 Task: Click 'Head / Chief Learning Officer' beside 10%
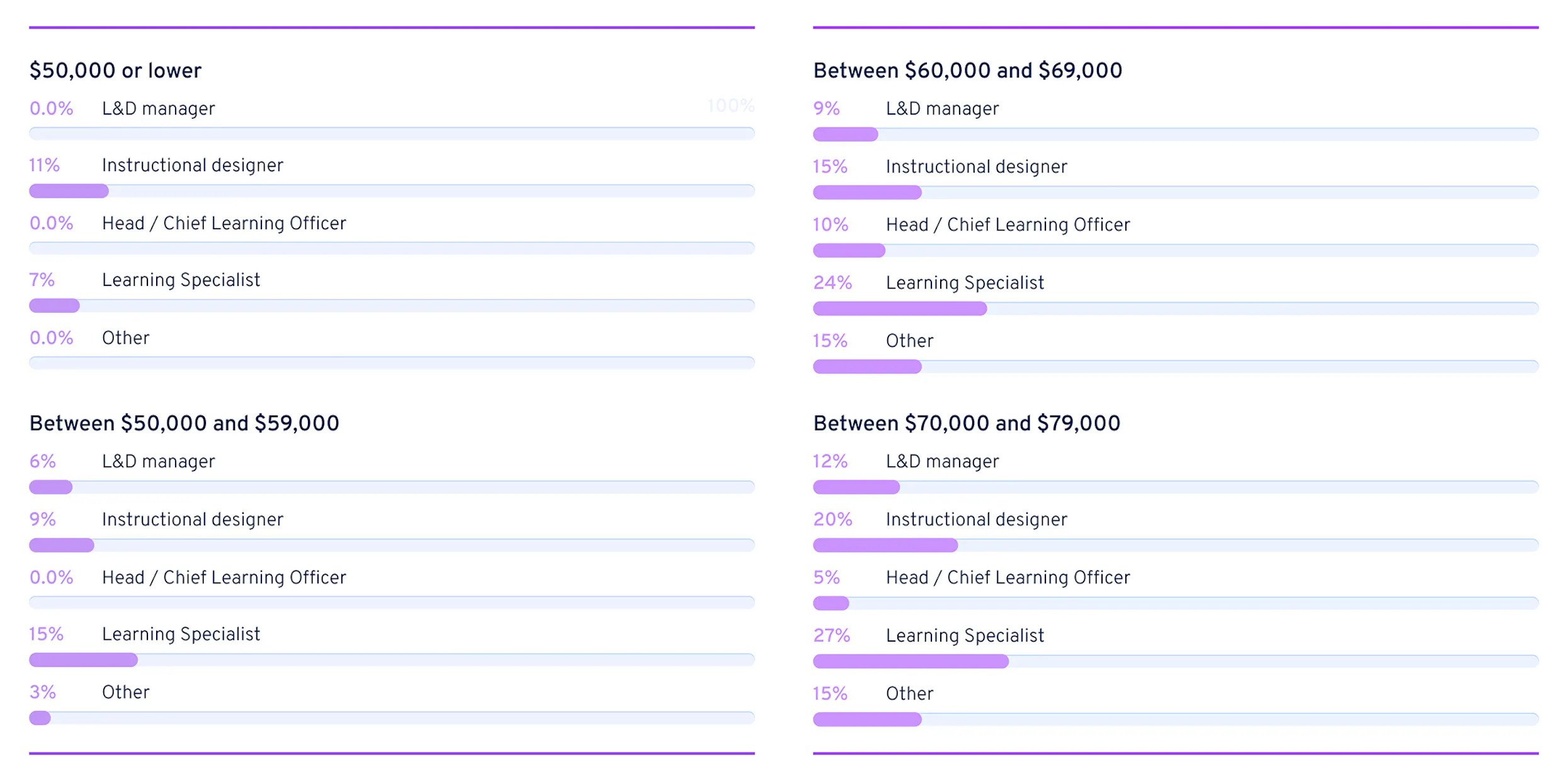coord(1008,225)
